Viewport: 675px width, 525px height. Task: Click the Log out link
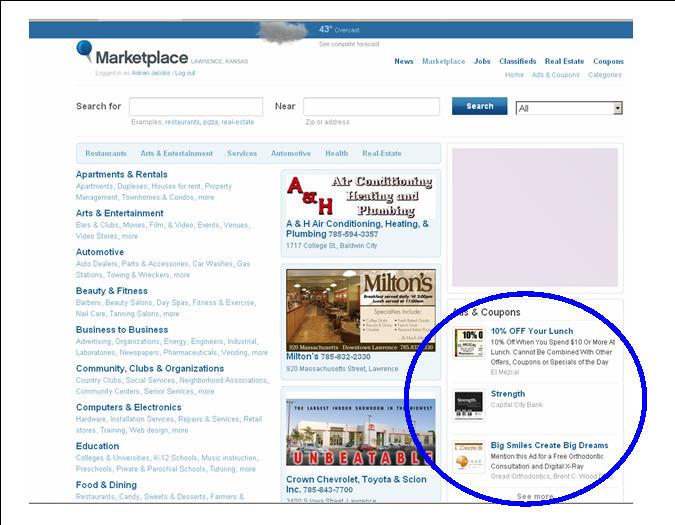pyautogui.click(x=185, y=73)
